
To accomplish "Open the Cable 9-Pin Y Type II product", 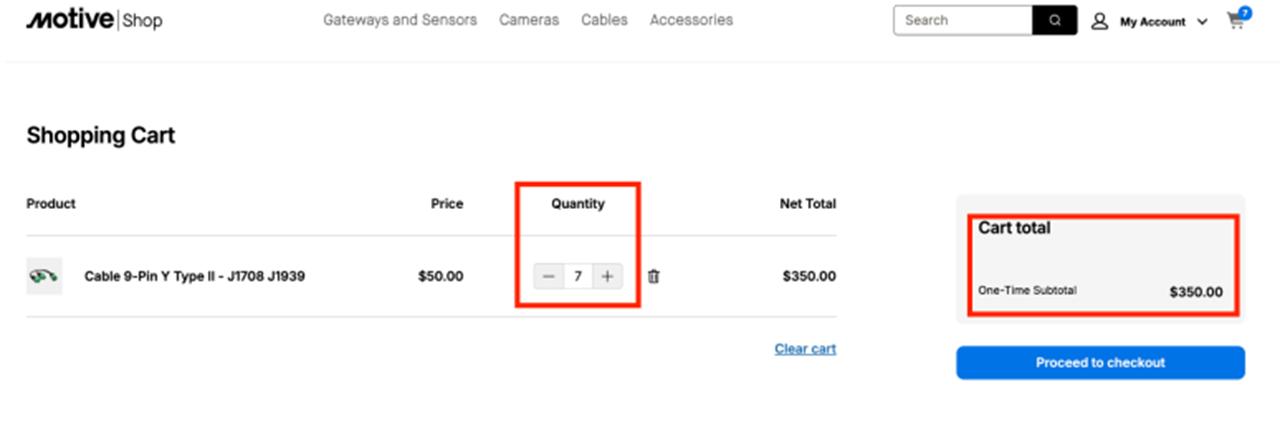I will click(x=194, y=276).
